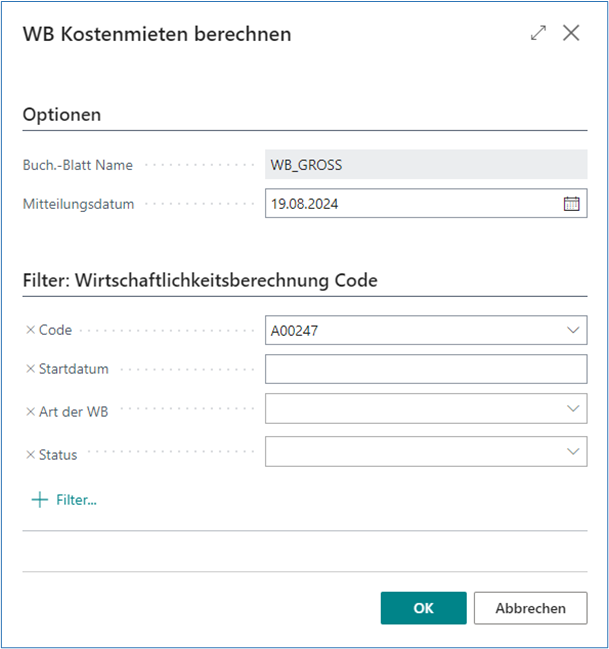609x649 pixels.
Task: Click the Code field containing A00247
Action: pos(410,330)
